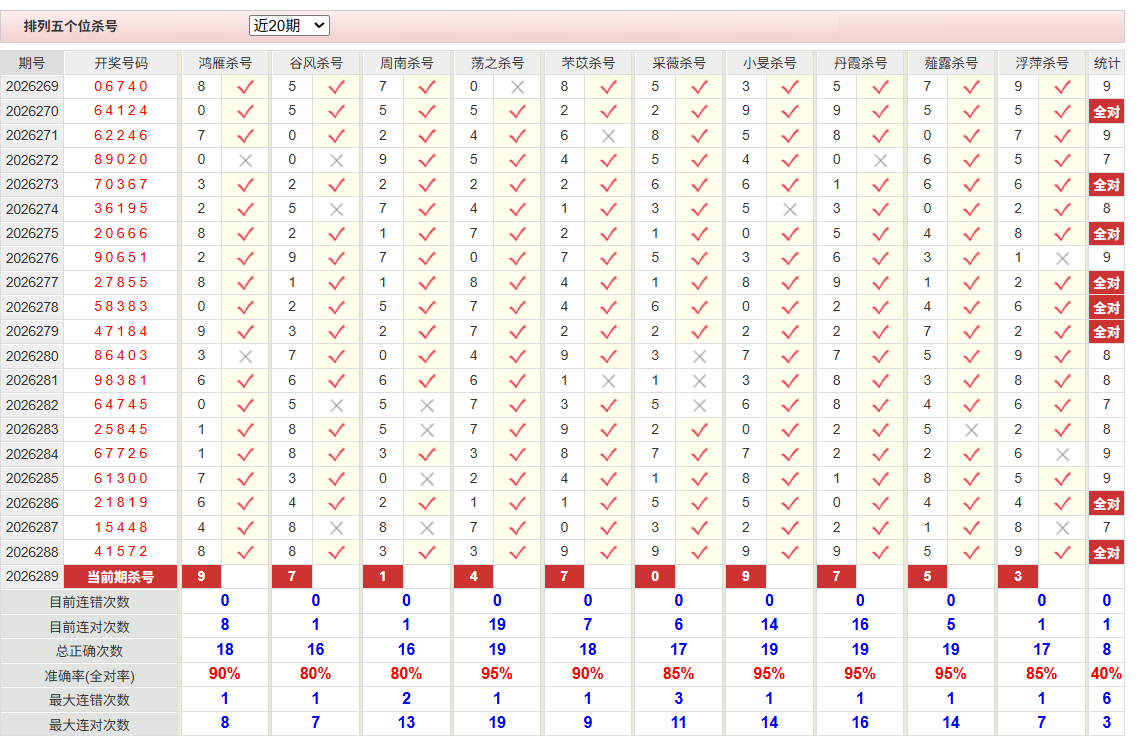The width and height of the screenshot is (1138, 747).
Task: Click the red current kill number under 鸿雁杀号
Action: [201, 576]
